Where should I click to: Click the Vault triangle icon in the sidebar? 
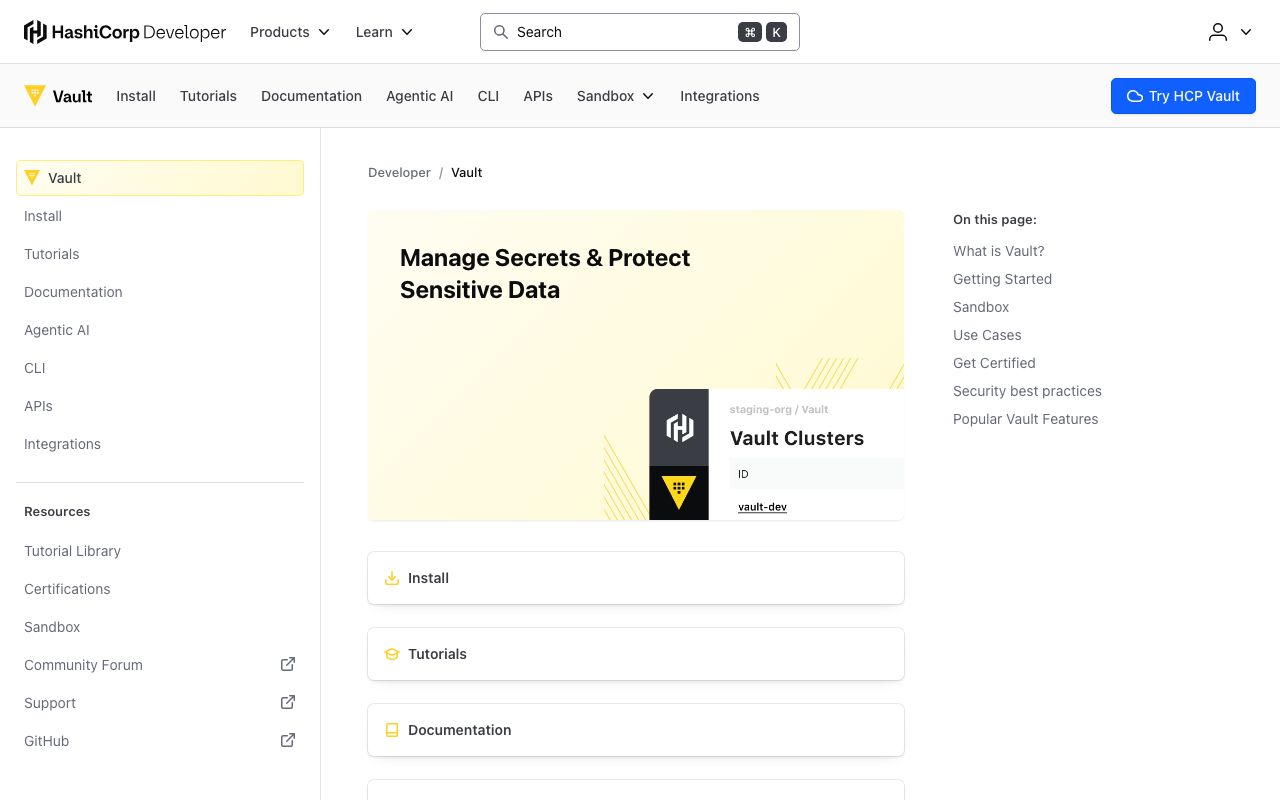coord(32,178)
